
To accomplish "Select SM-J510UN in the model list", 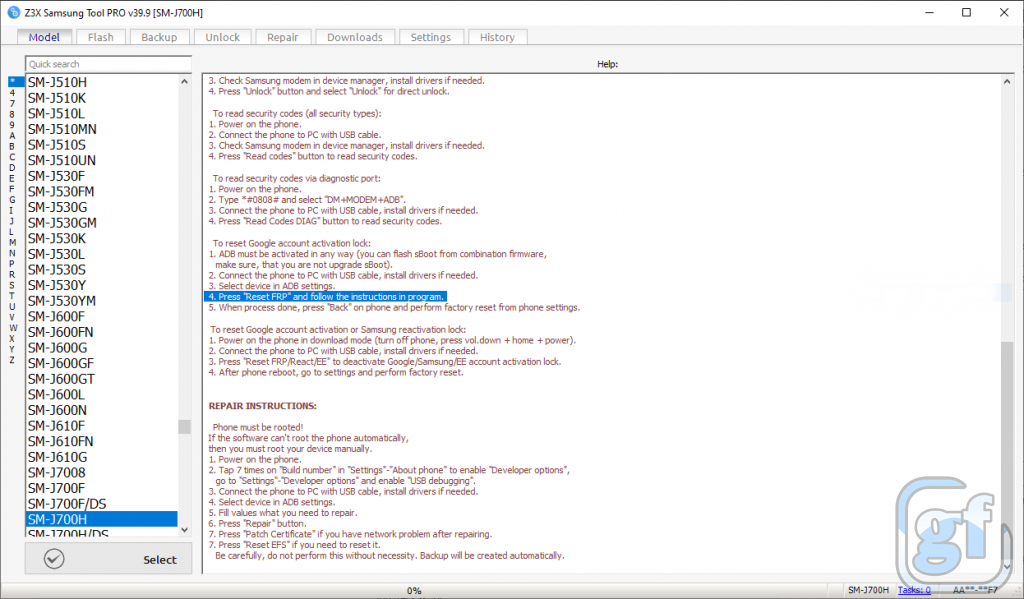I will pyautogui.click(x=101, y=160).
